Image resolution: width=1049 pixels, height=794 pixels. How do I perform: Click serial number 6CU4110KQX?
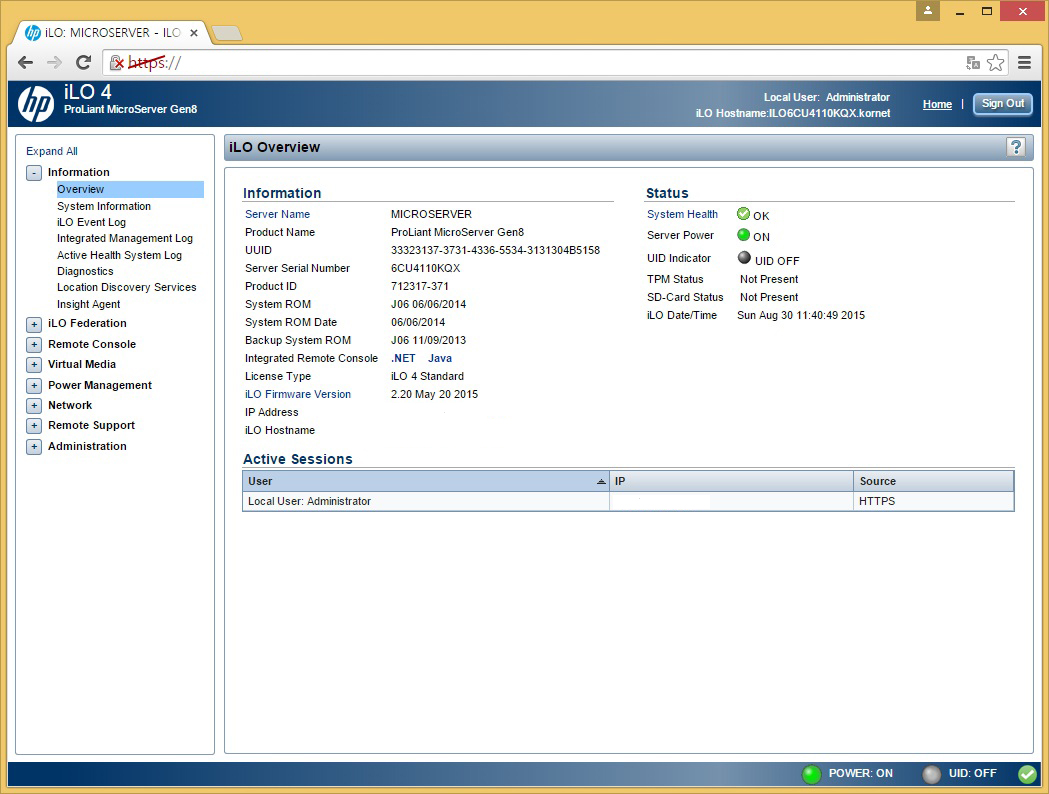[x=425, y=268]
